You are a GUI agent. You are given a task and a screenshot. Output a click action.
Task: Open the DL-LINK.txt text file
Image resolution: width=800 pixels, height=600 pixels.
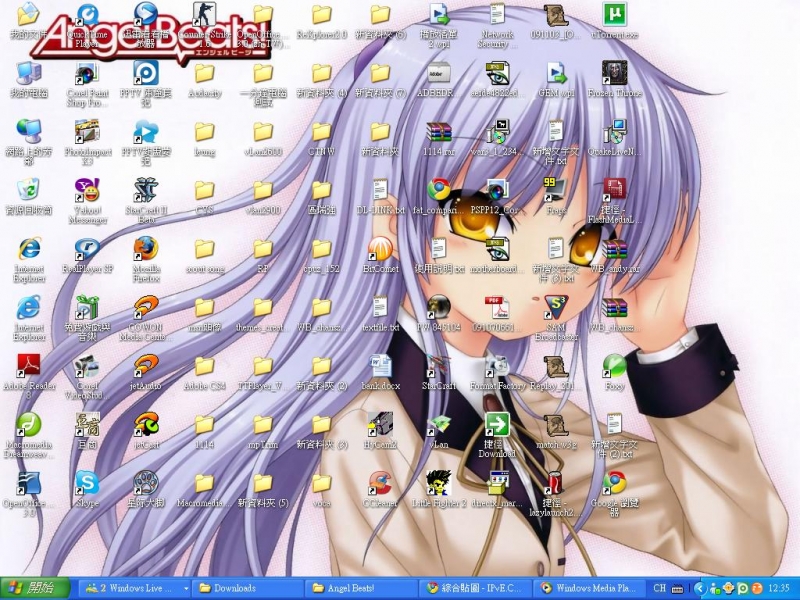(x=380, y=190)
